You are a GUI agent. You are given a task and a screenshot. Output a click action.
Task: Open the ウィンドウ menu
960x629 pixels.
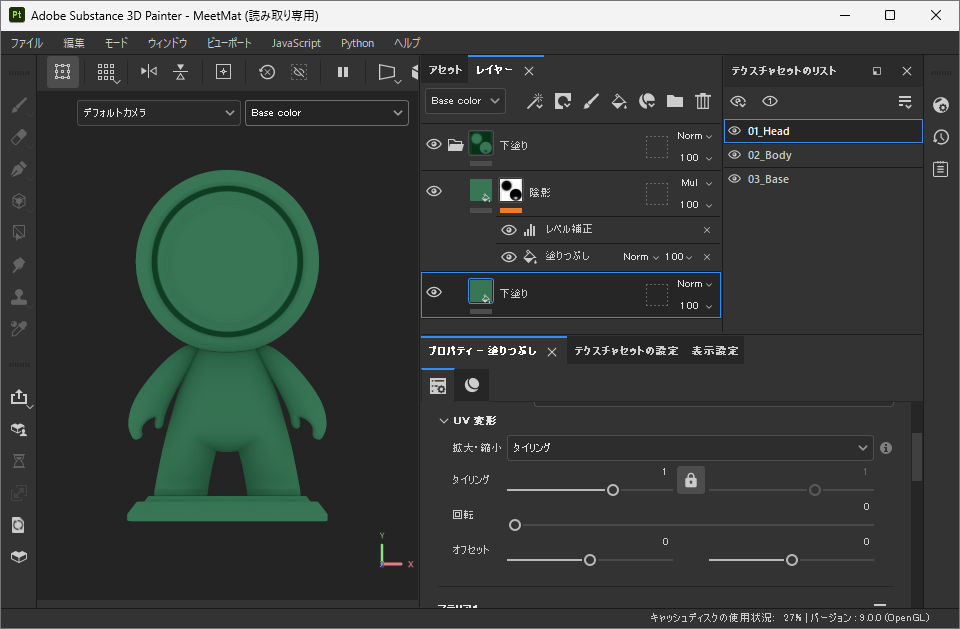[167, 43]
